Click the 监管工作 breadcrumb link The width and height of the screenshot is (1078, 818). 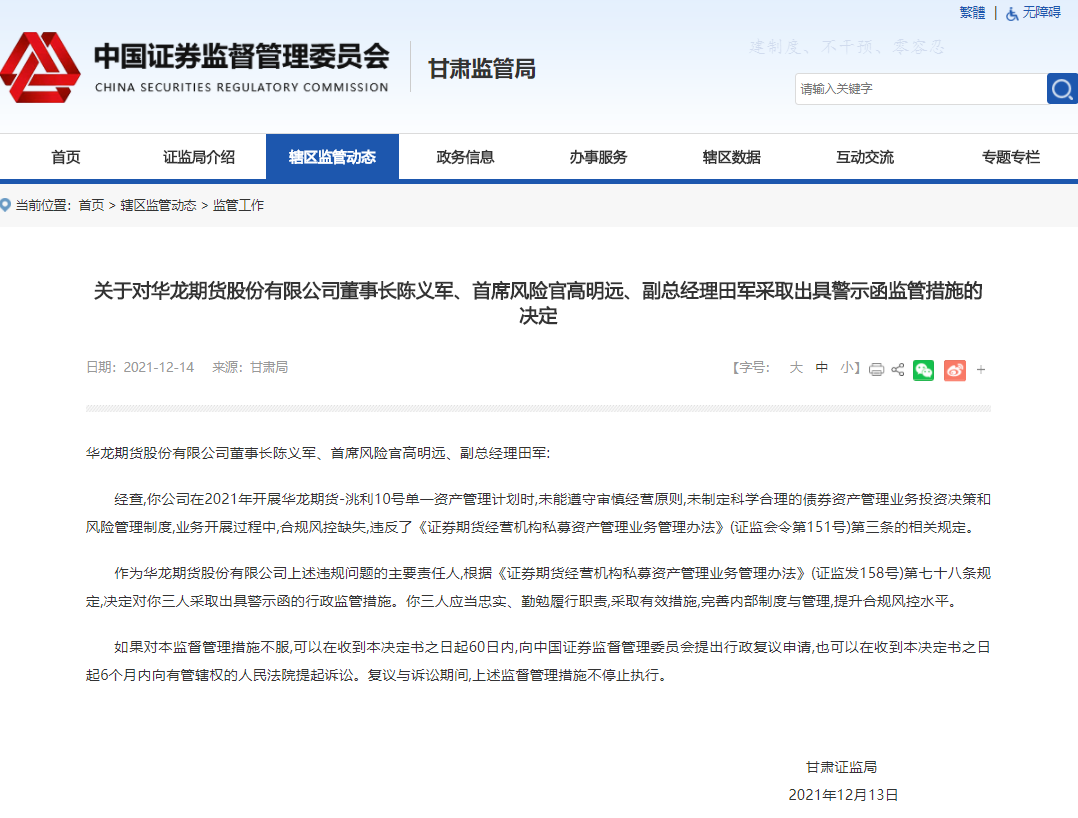pyautogui.click(x=239, y=205)
